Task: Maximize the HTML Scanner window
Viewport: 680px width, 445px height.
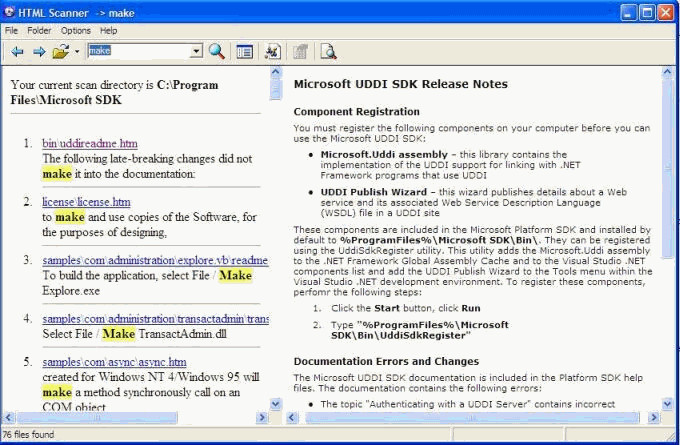Action: pos(647,13)
